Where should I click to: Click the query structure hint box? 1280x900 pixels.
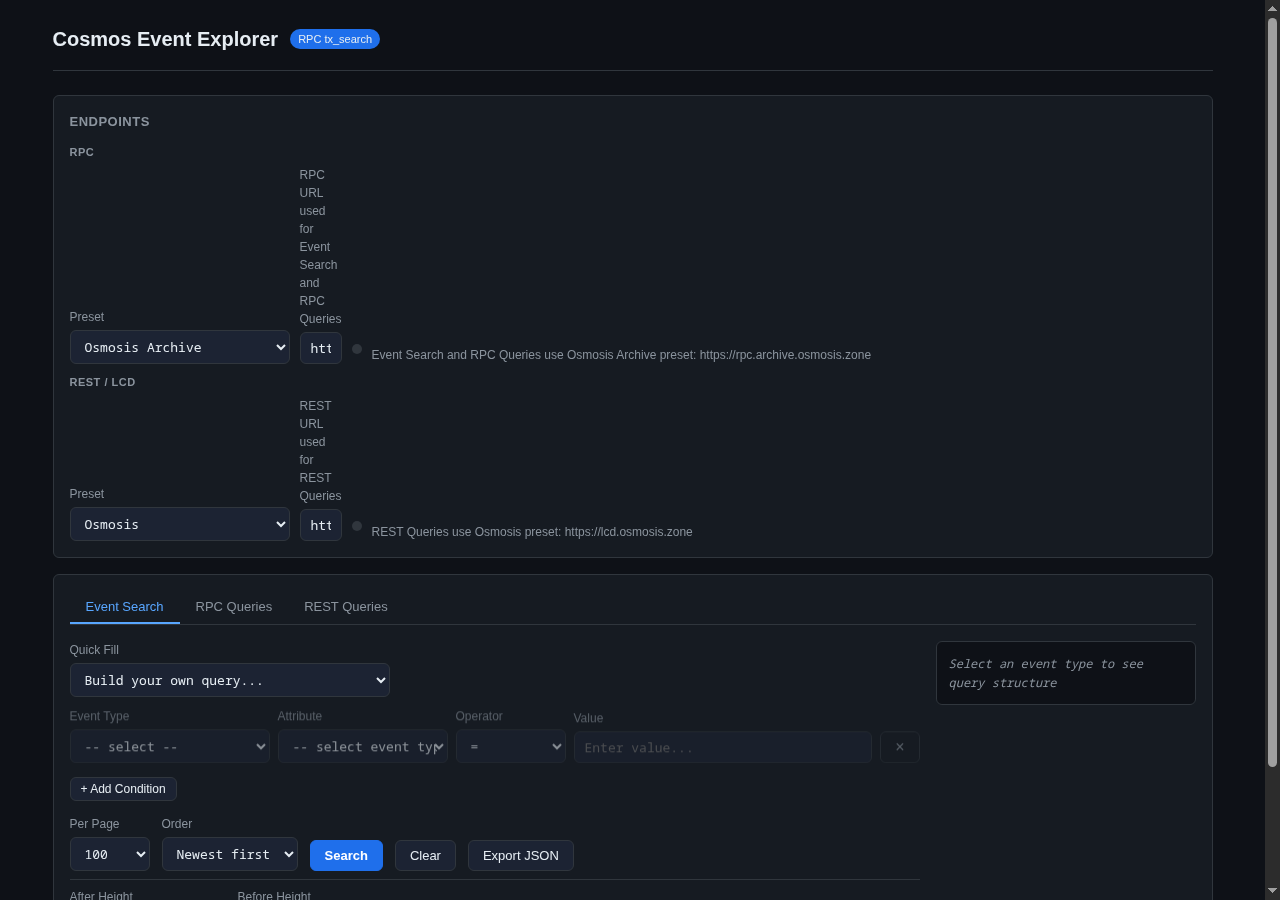pyautogui.click(x=1066, y=673)
